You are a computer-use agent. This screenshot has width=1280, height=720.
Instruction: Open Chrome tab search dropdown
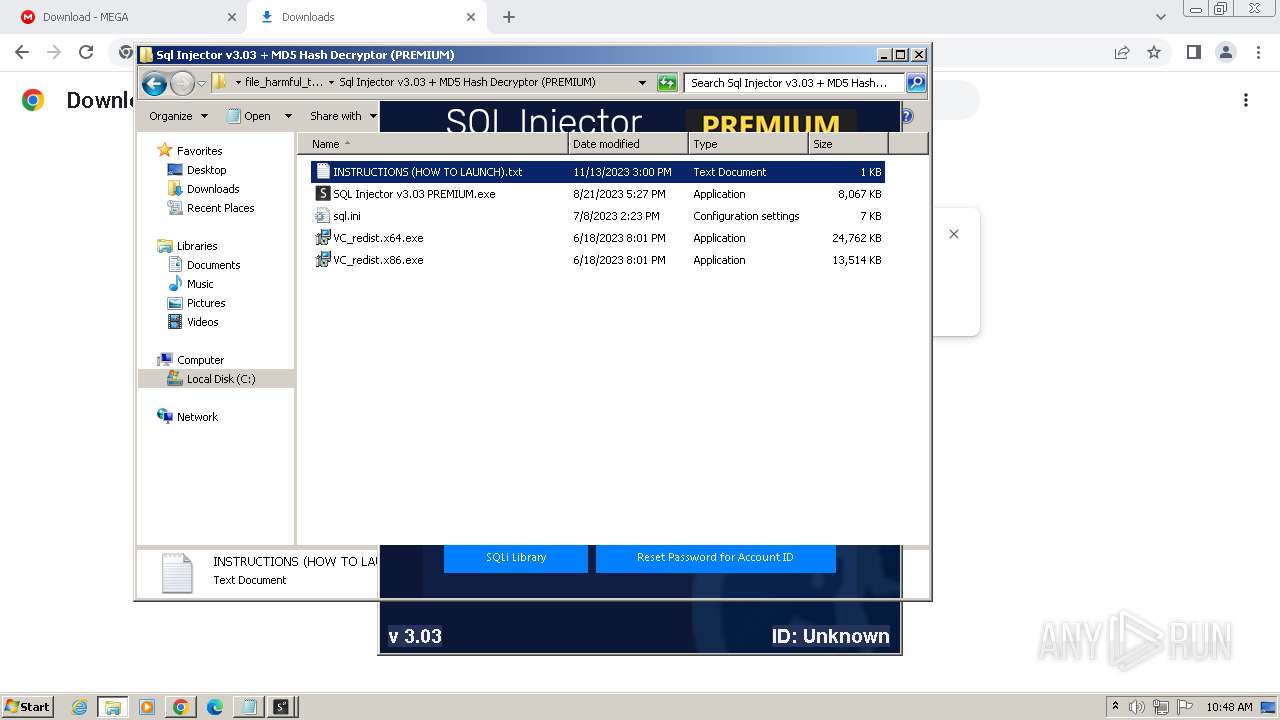click(1160, 17)
